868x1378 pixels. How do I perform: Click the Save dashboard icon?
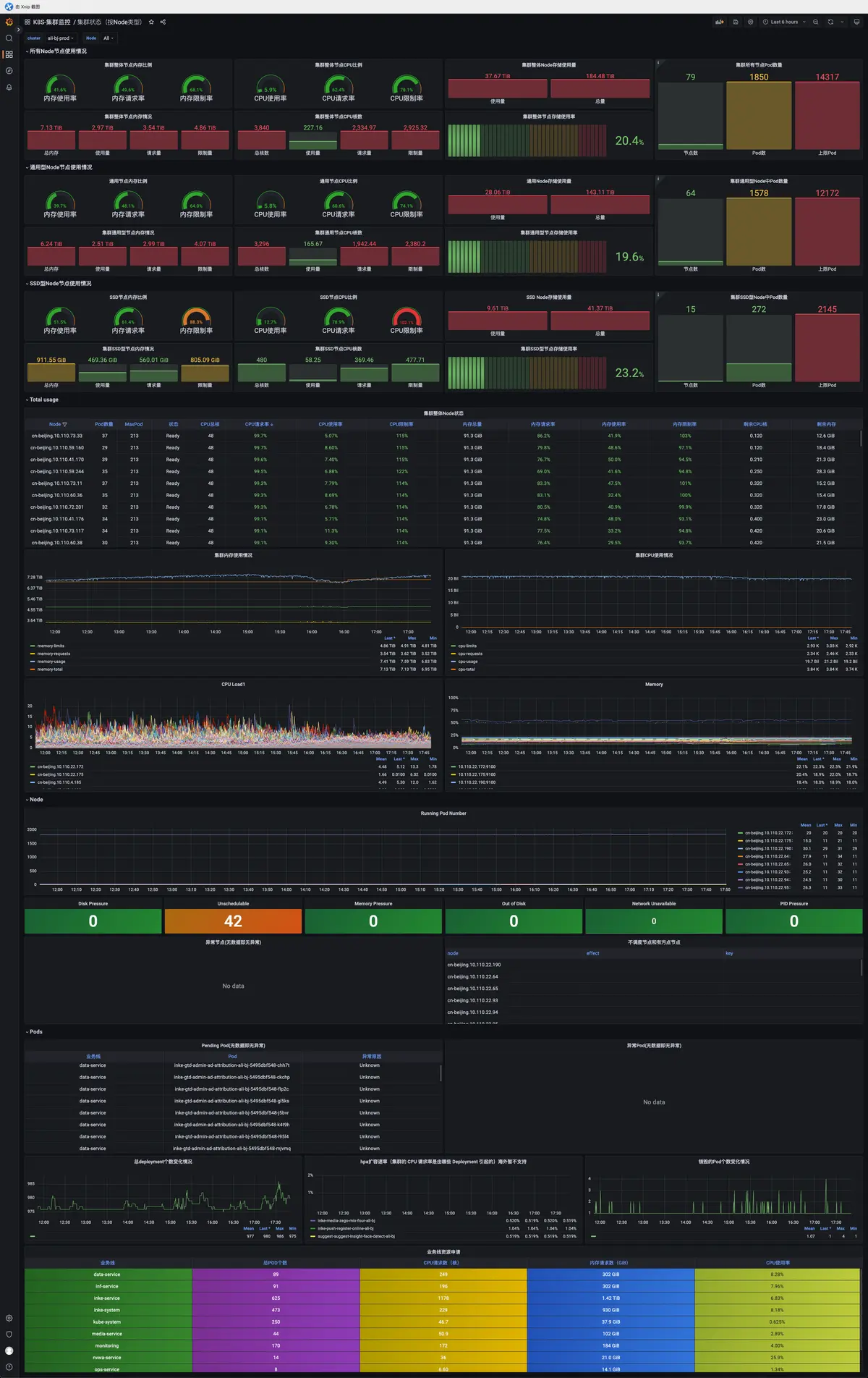[736, 22]
